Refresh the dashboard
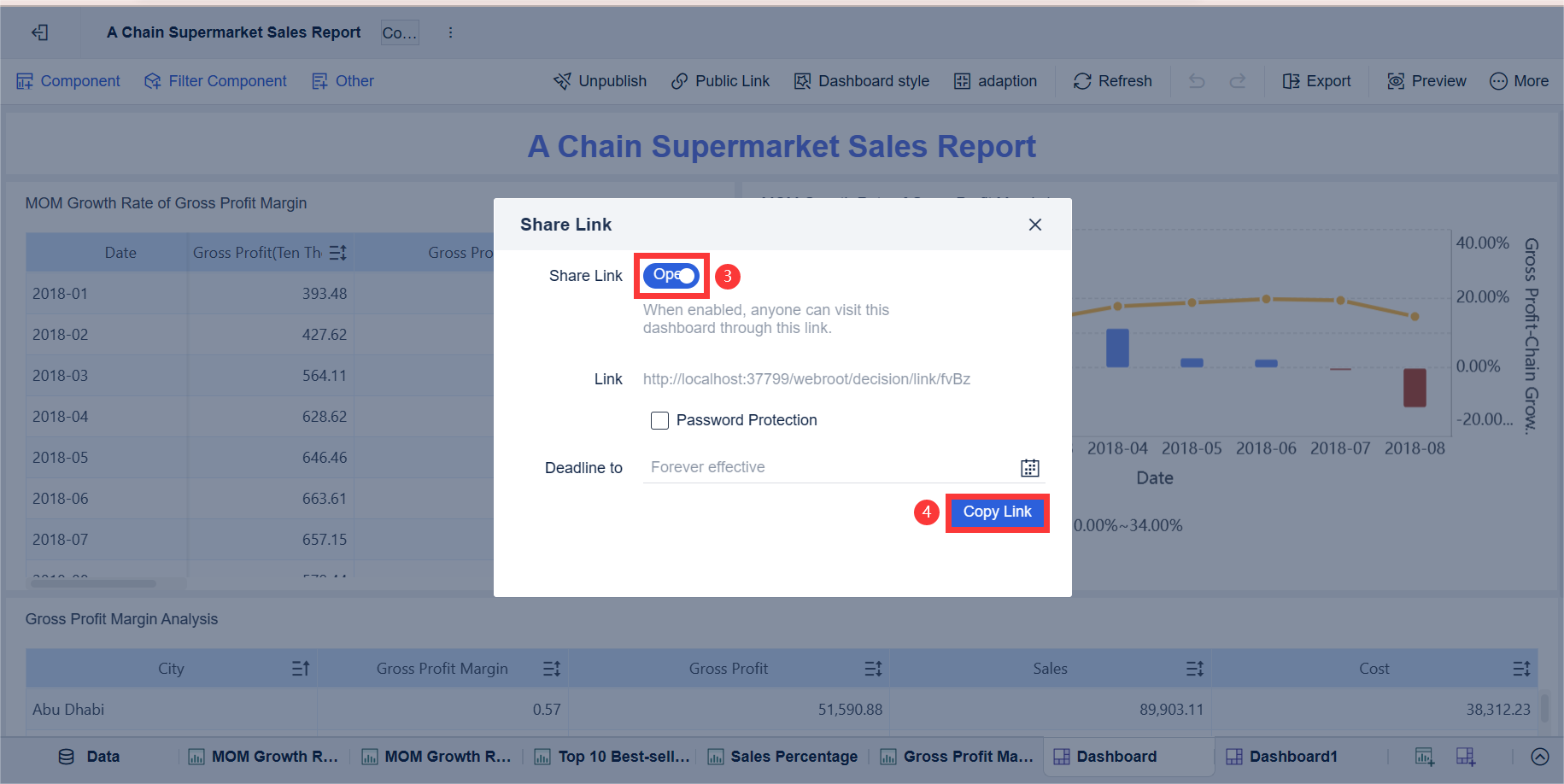This screenshot has height=784, width=1564. pyautogui.click(x=1112, y=80)
